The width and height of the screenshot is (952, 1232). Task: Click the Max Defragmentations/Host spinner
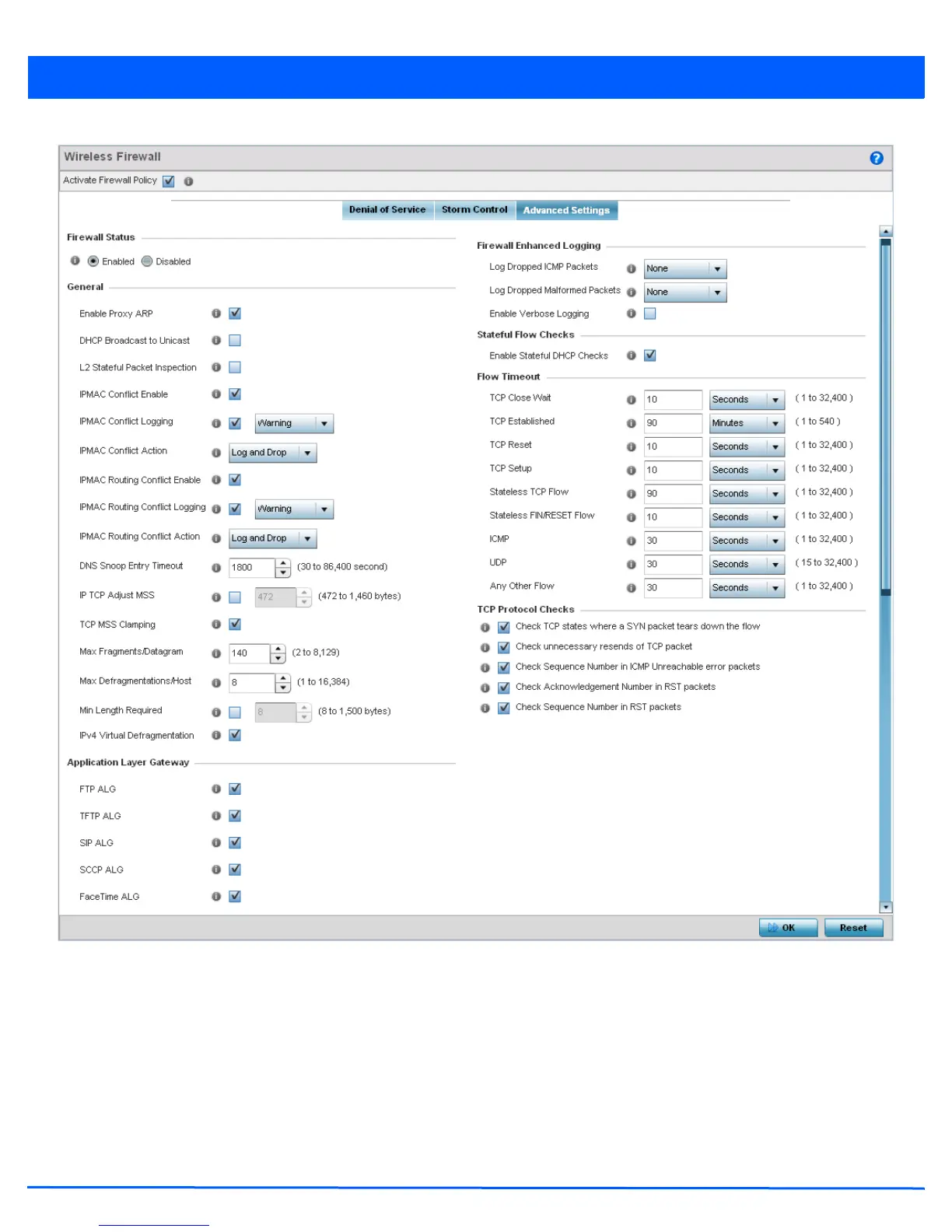pos(283,683)
